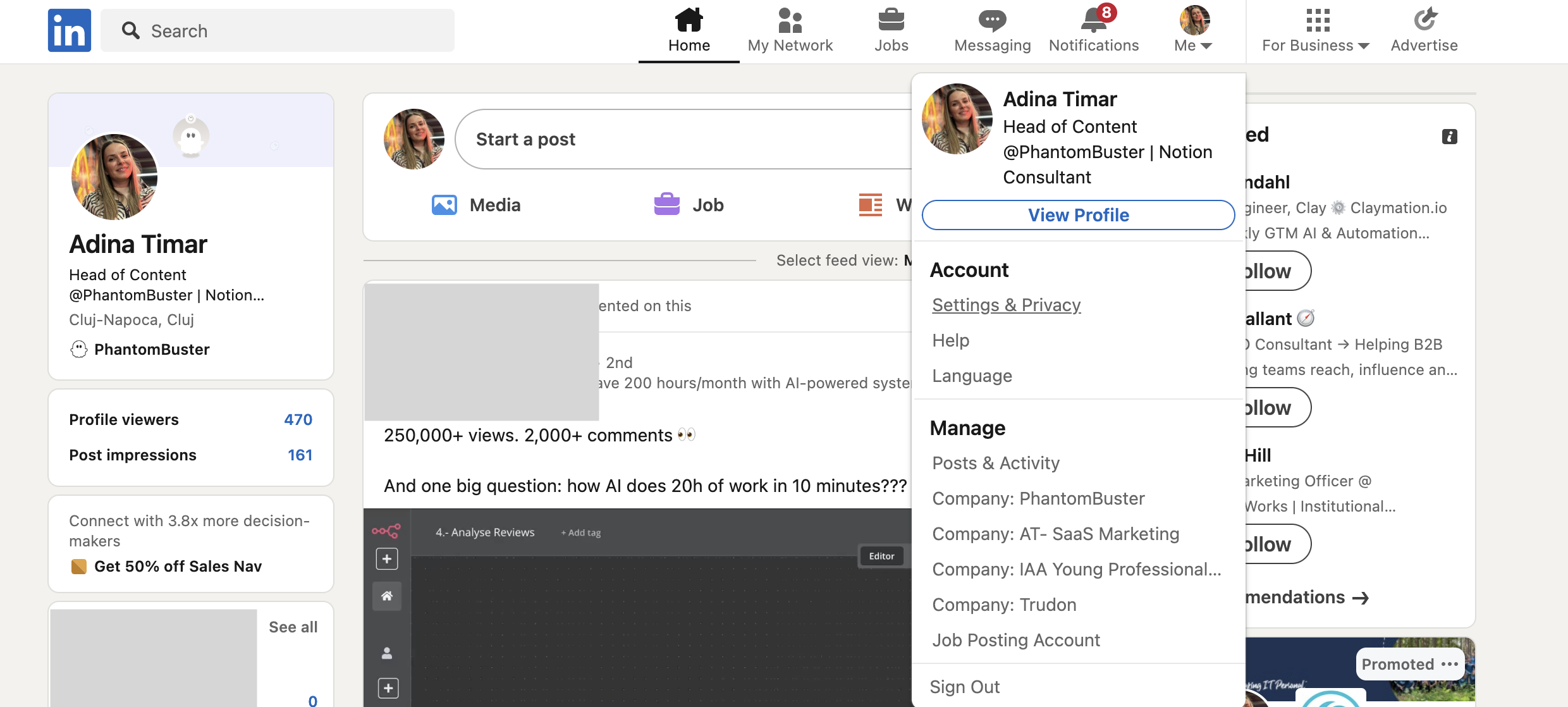Open Company: Trudon page
The width and height of the screenshot is (1568, 707).
[x=1005, y=605]
